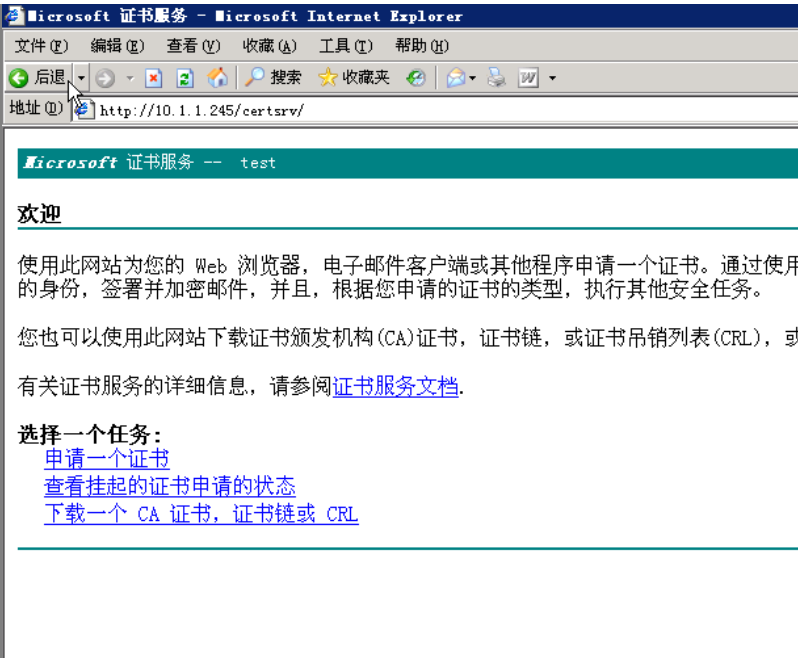This screenshot has width=798, height=658.
Task: Open the Forward history dropdown arrow
Action: [x=130, y=78]
